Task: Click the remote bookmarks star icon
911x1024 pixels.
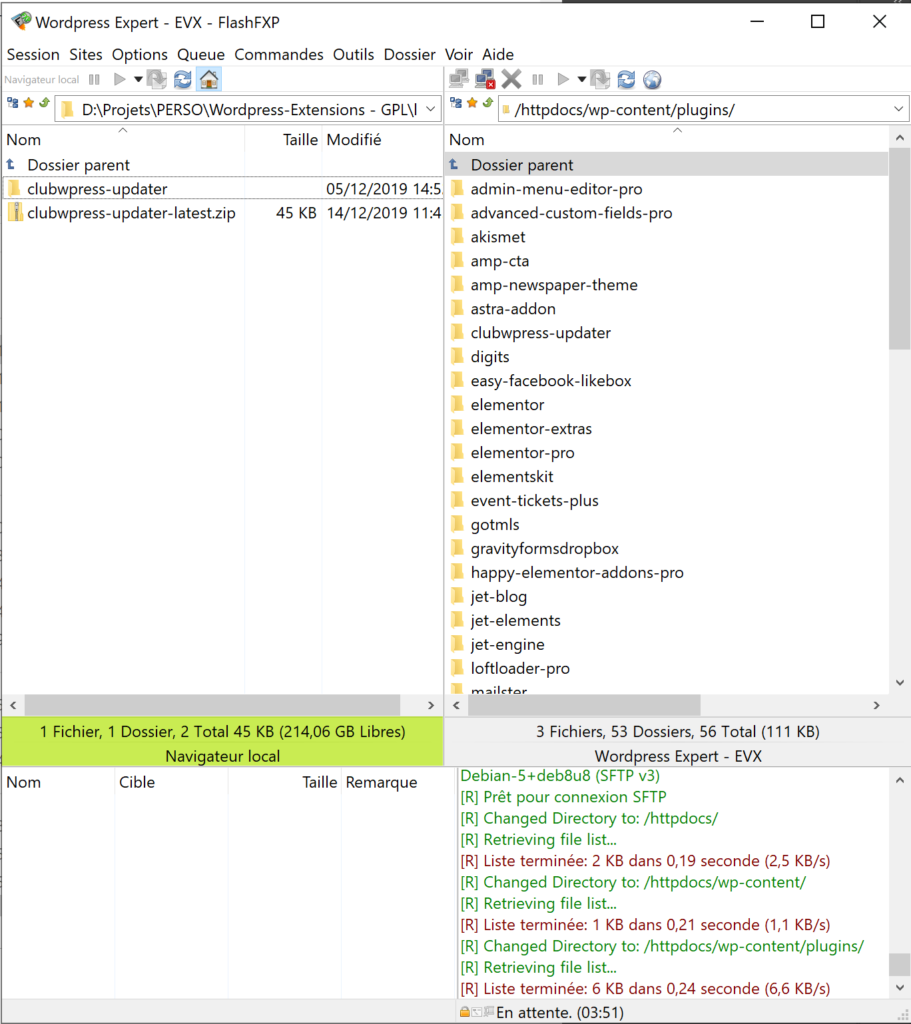Action: 472,103
